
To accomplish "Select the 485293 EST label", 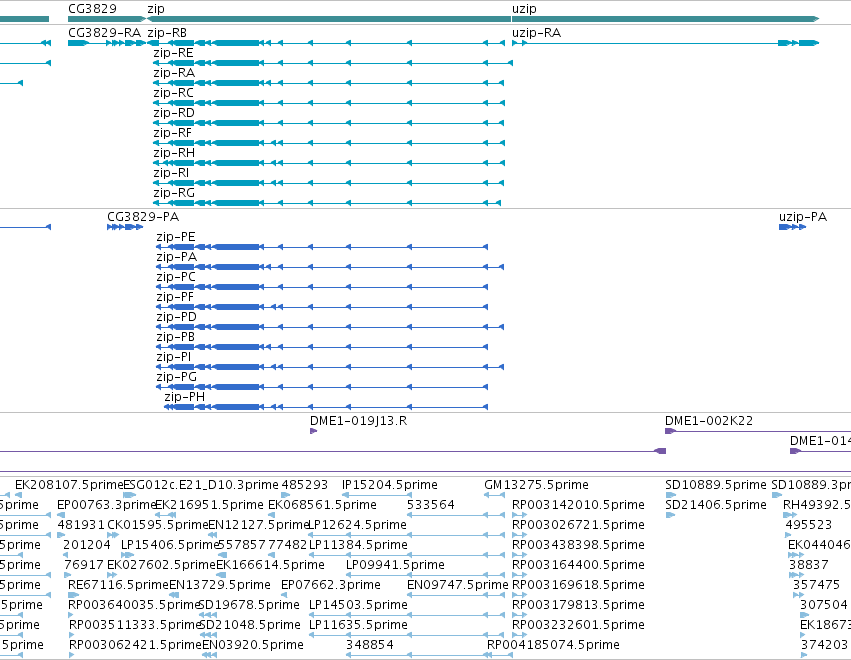I will tap(304, 485).
